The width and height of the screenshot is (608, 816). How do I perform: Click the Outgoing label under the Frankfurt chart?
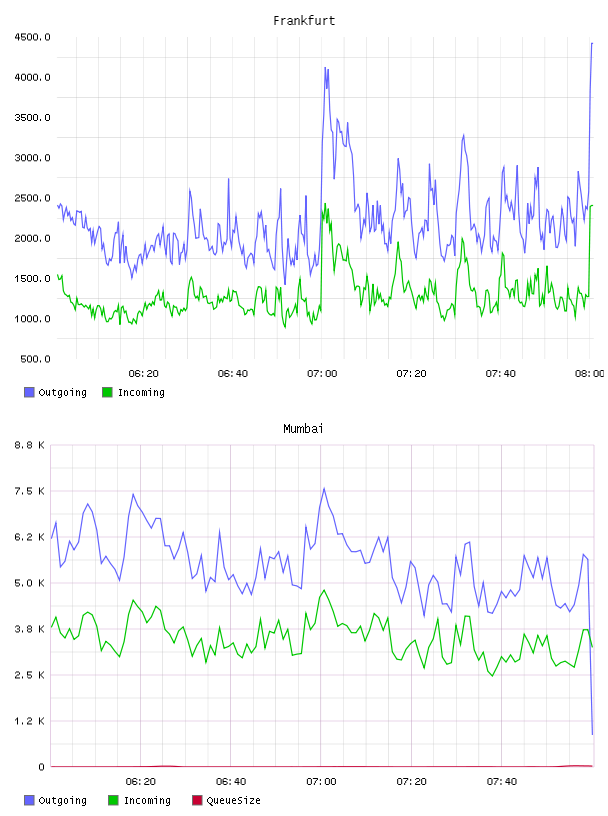point(62,392)
